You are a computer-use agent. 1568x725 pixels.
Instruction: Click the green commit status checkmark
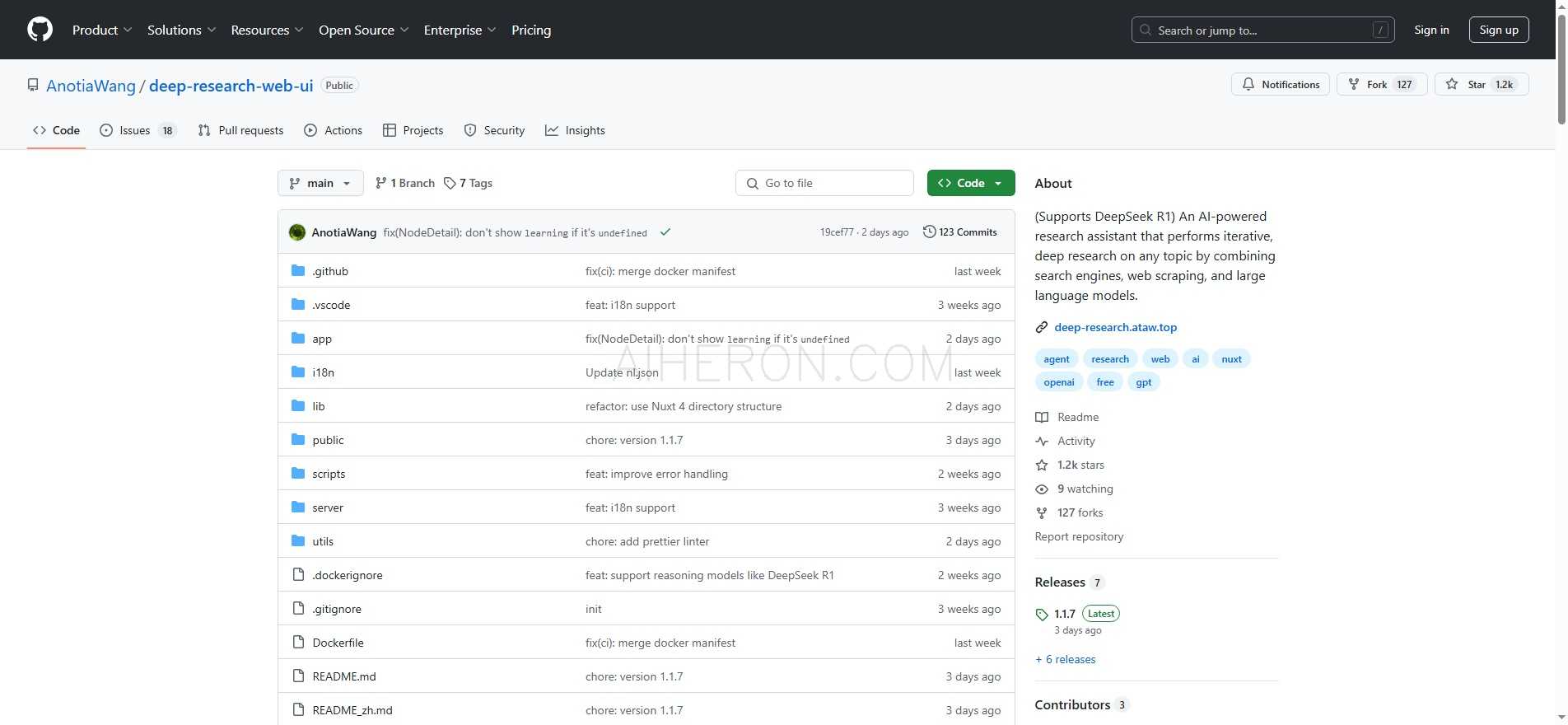tap(665, 232)
